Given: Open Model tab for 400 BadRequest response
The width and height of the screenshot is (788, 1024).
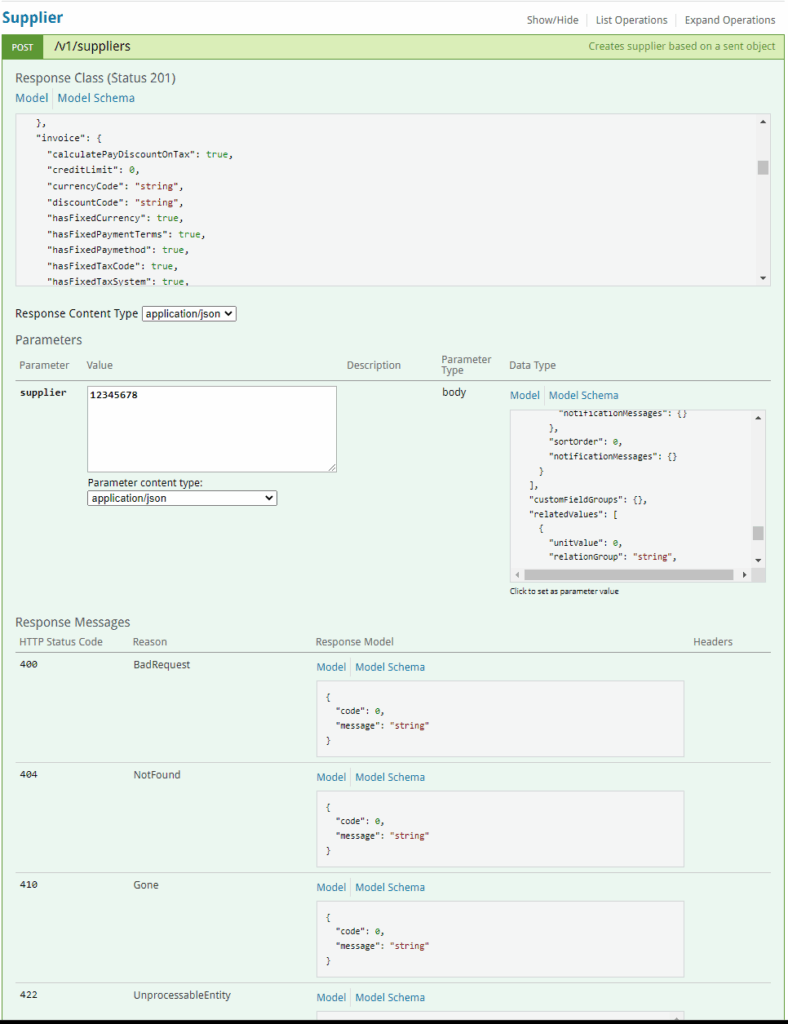Looking at the screenshot, I should (x=331, y=667).
